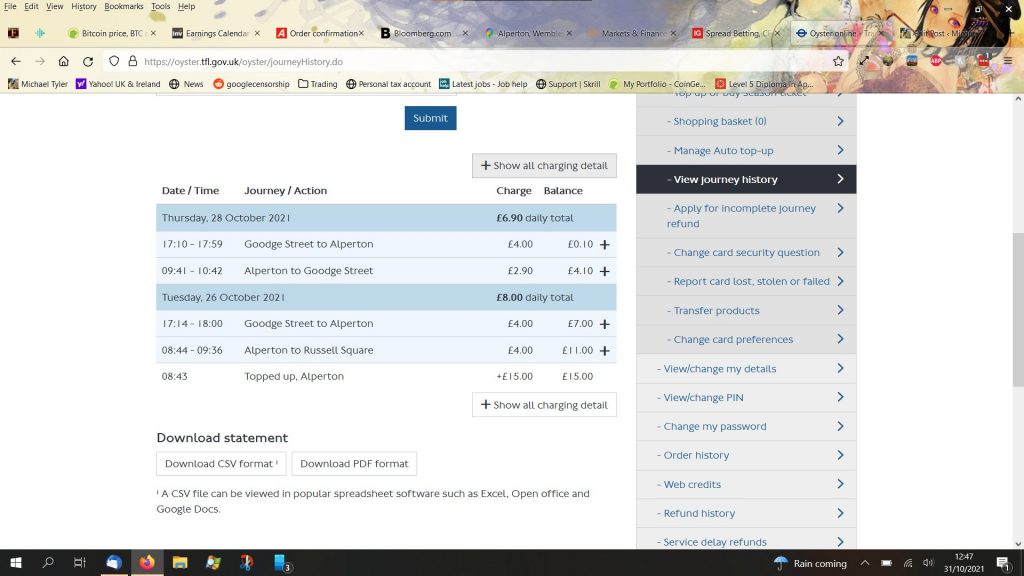
Task: Bookmark this page with the star icon
Action: tap(838, 61)
